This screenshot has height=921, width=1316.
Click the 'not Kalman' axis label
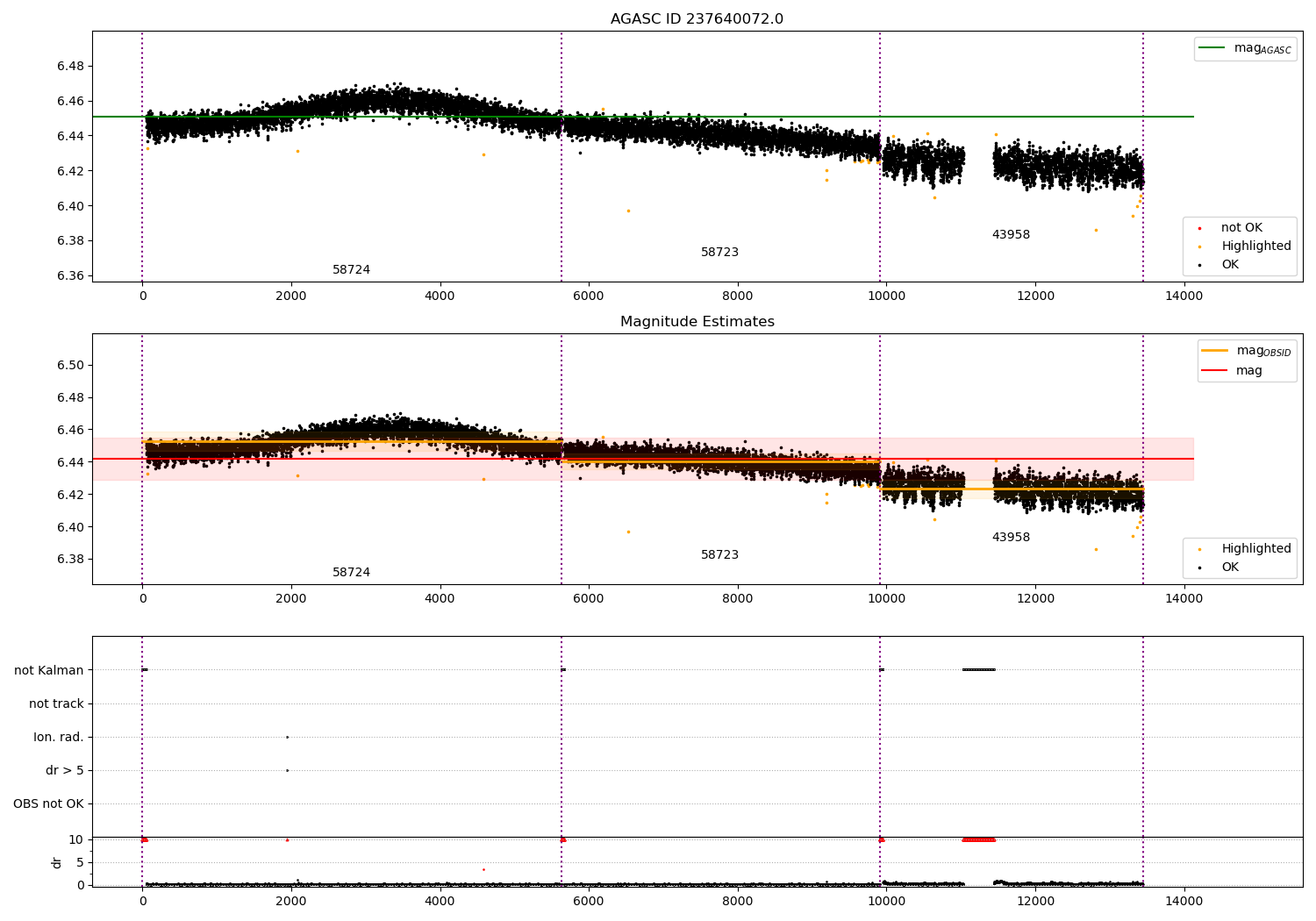pyautogui.click(x=49, y=670)
